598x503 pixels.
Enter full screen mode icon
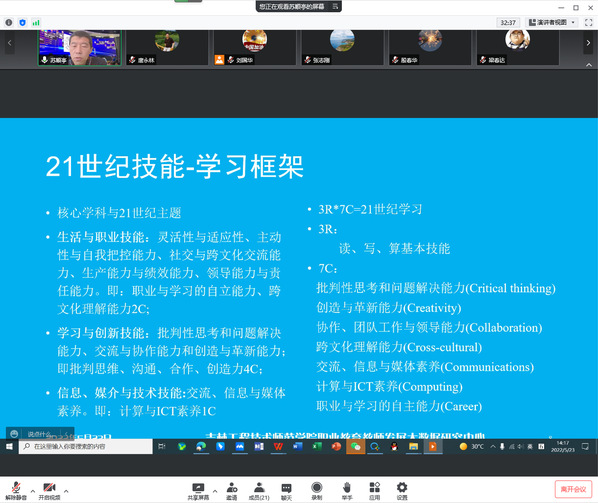coord(588,22)
